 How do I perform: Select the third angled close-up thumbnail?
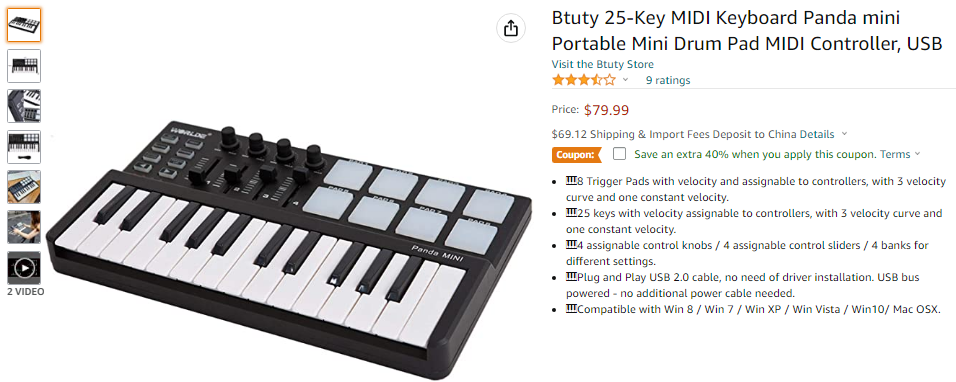[24, 106]
